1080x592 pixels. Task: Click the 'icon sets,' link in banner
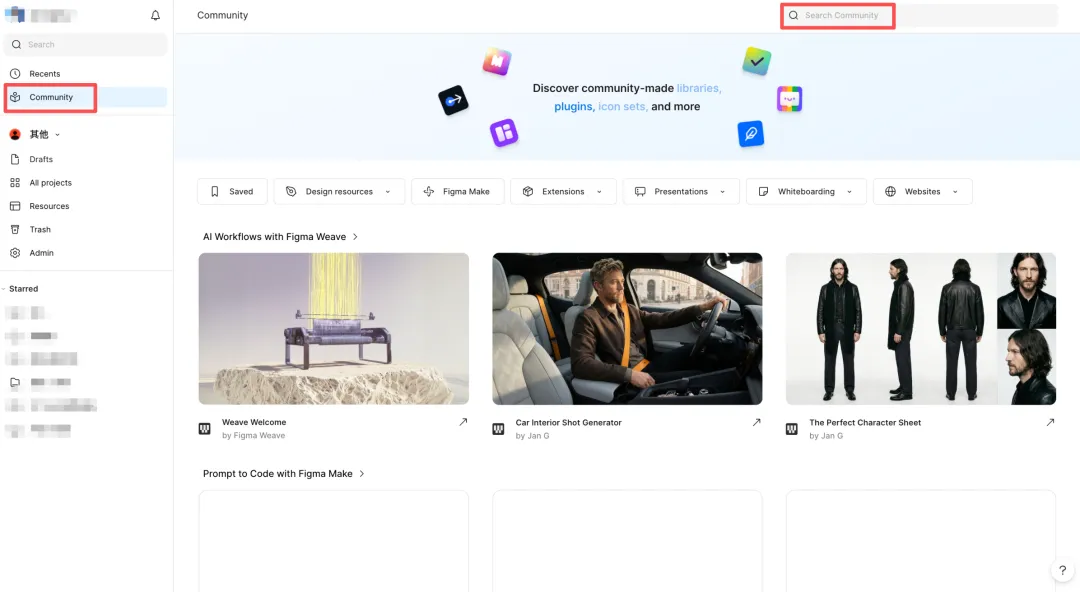pyautogui.click(x=623, y=106)
